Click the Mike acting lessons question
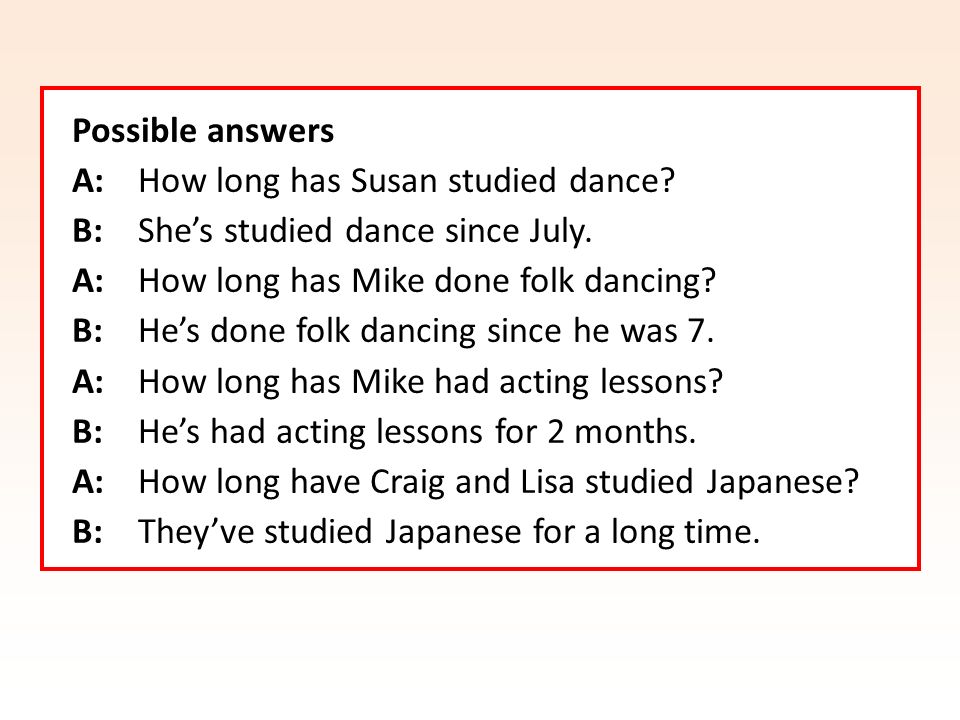 click(430, 382)
